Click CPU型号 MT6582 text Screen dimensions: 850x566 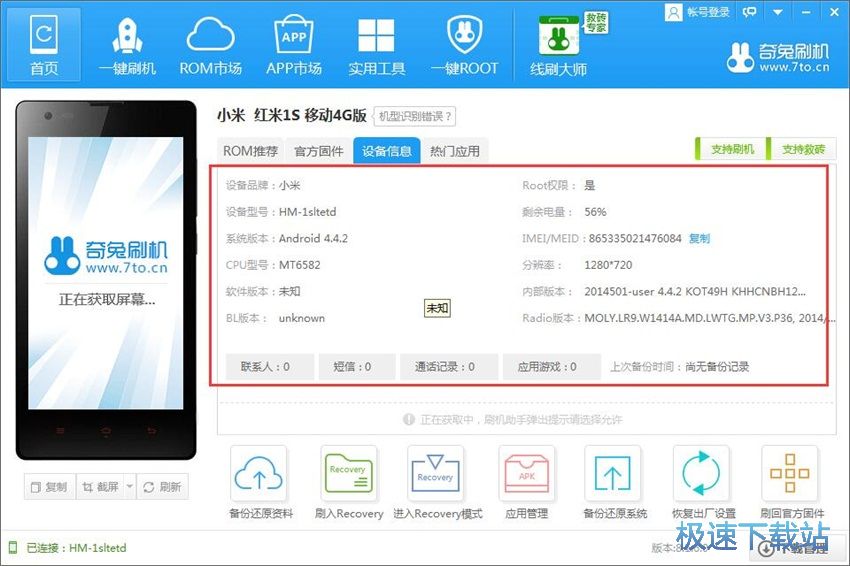pos(299,265)
